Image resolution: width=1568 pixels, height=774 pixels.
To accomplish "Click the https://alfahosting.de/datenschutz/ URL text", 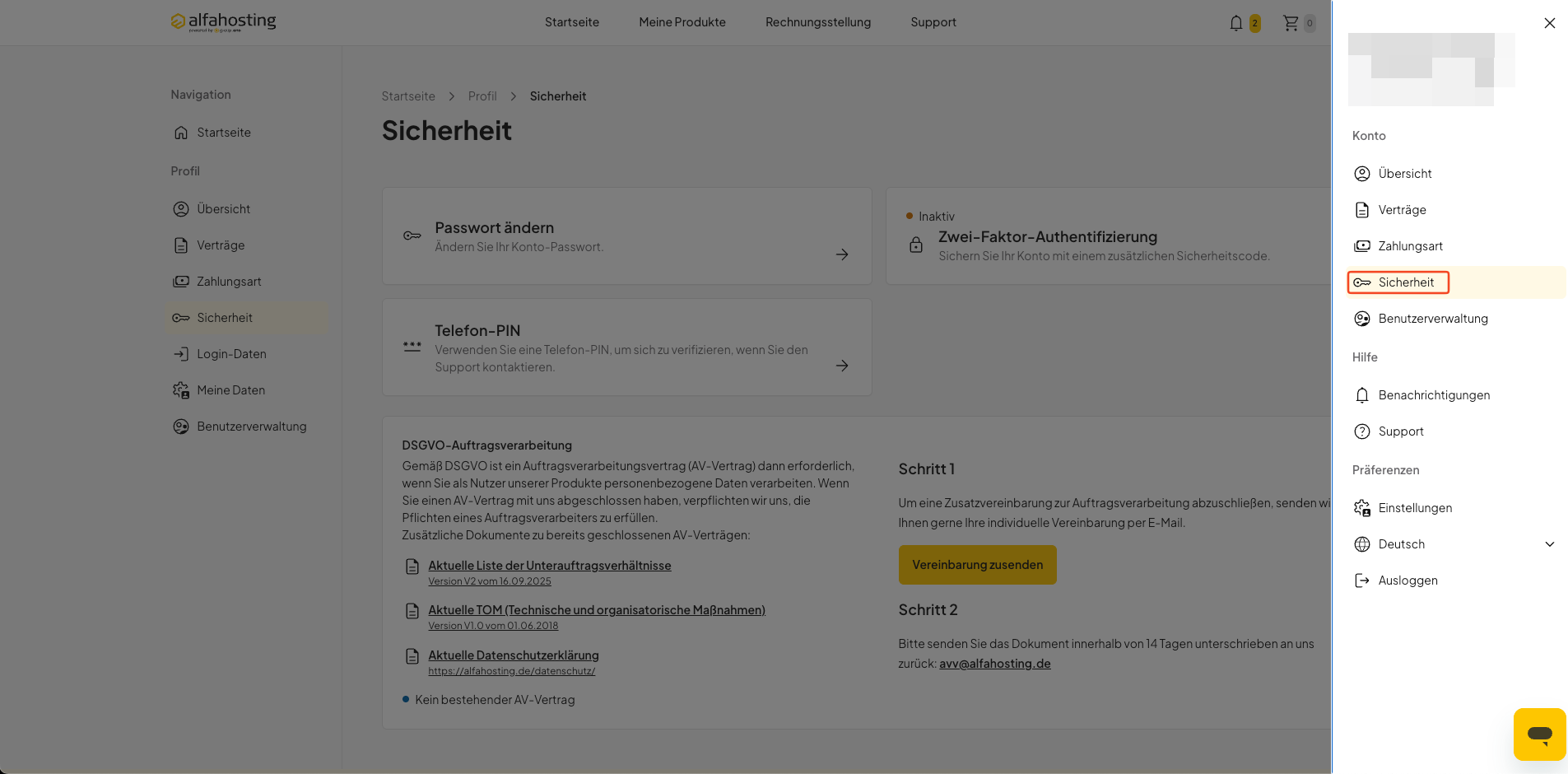I will pos(511,671).
